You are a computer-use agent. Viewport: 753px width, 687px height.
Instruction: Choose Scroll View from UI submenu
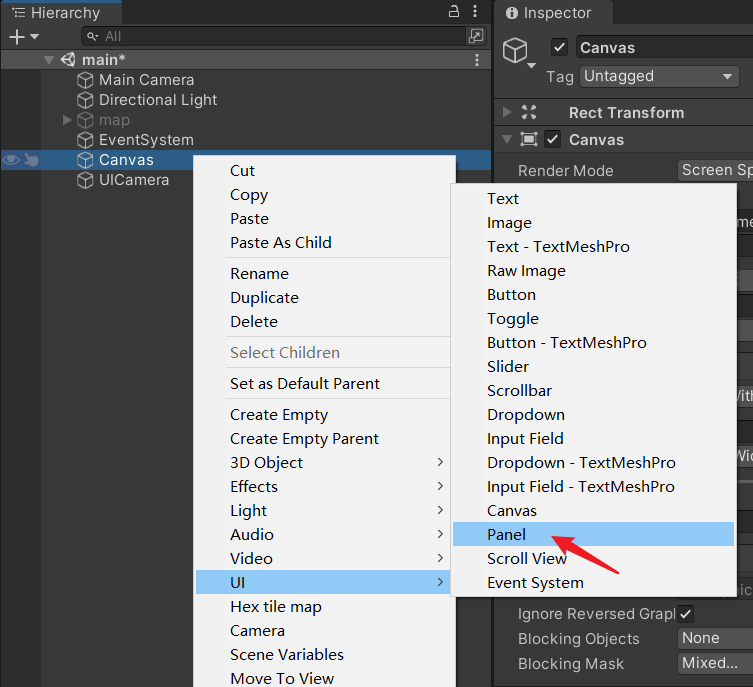point(593,558)
